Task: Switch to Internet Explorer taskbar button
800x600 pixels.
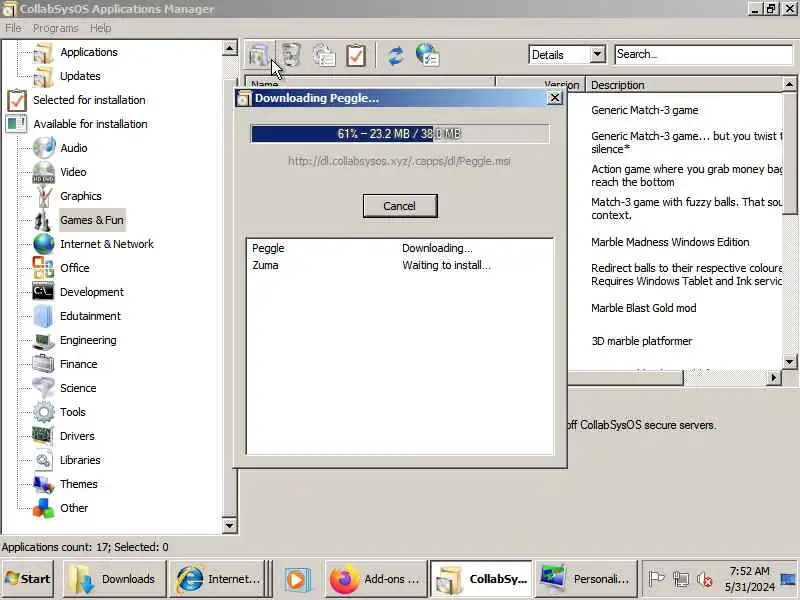Action: point(219,579)
